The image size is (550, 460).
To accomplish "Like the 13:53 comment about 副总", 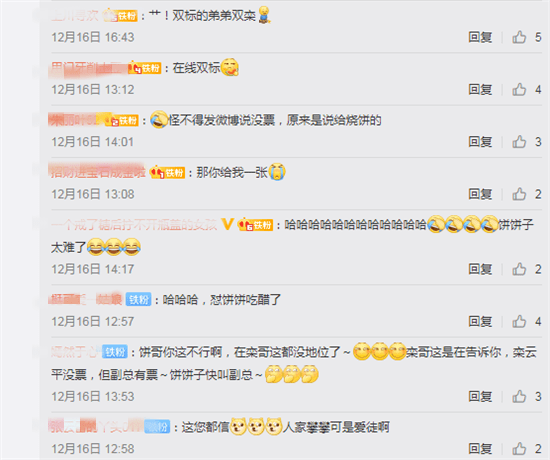I will pos(519,396).
